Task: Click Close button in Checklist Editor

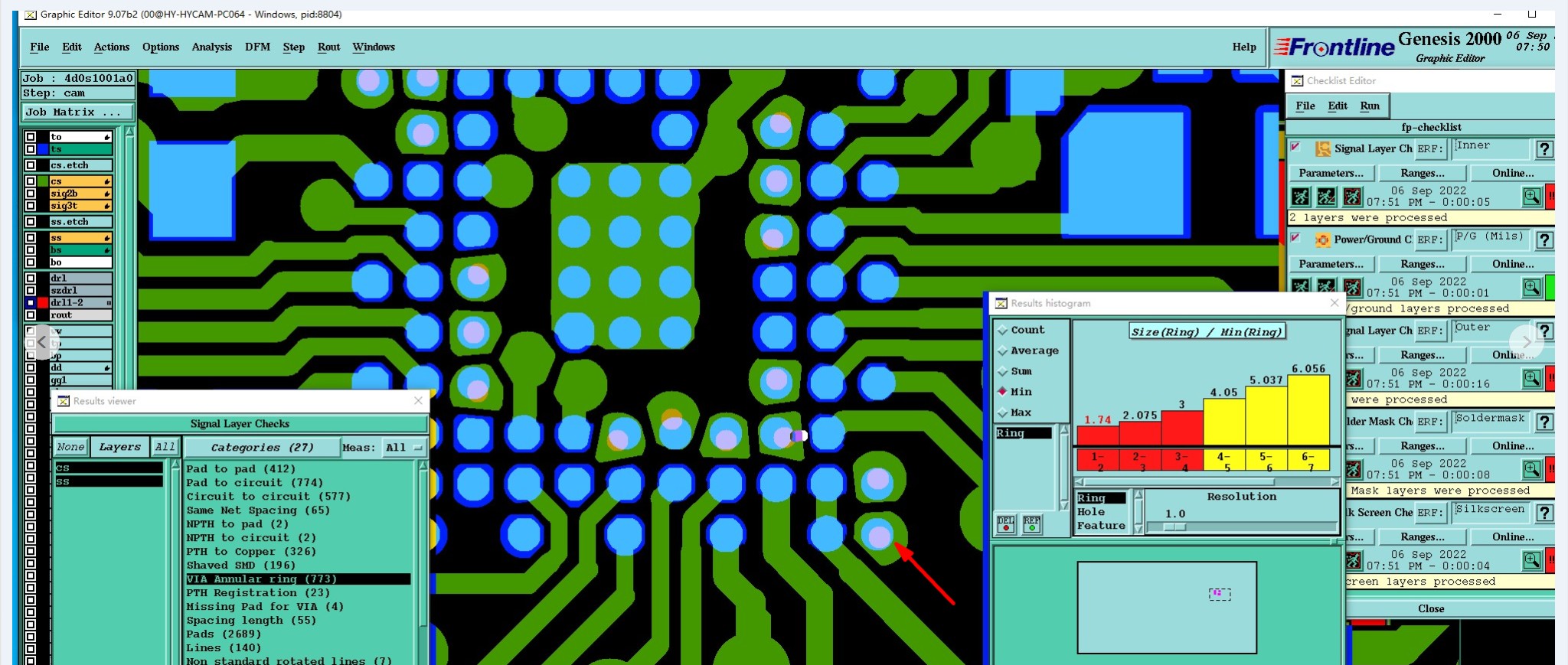Action: 1431,609
